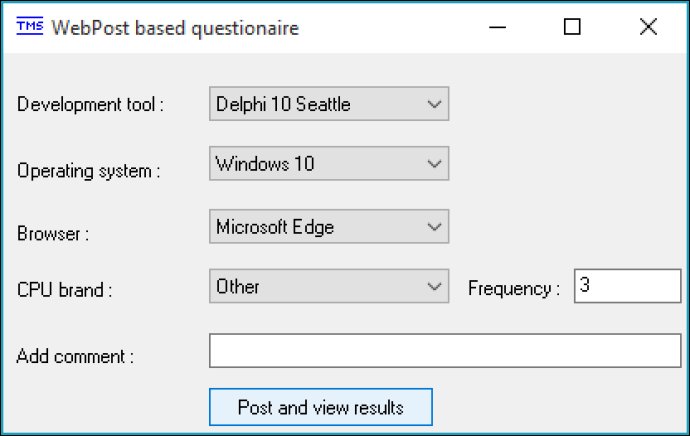Click Post and view results button

point(321,407)
